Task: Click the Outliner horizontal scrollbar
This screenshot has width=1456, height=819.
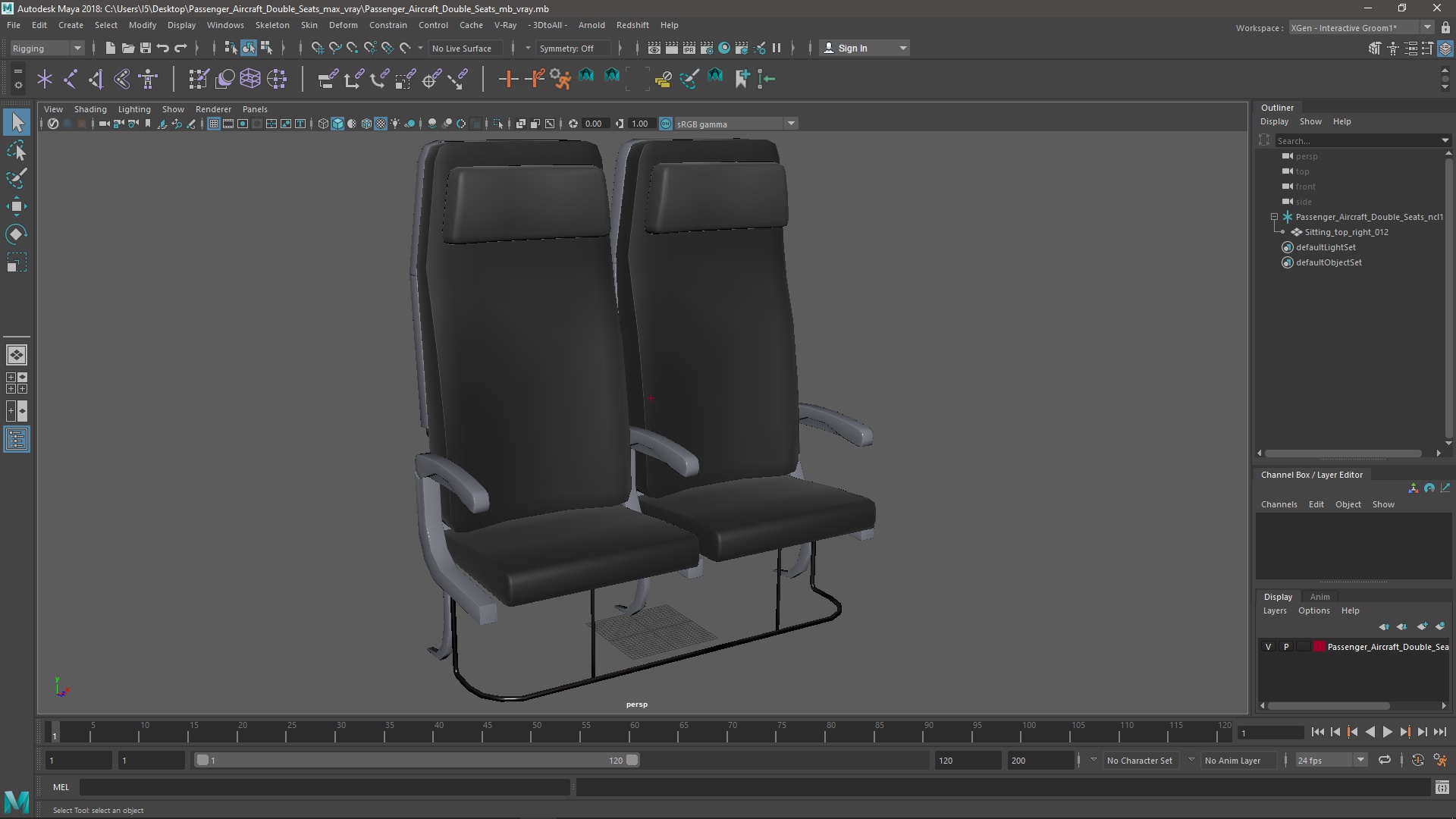Action: coord(1343,453)
